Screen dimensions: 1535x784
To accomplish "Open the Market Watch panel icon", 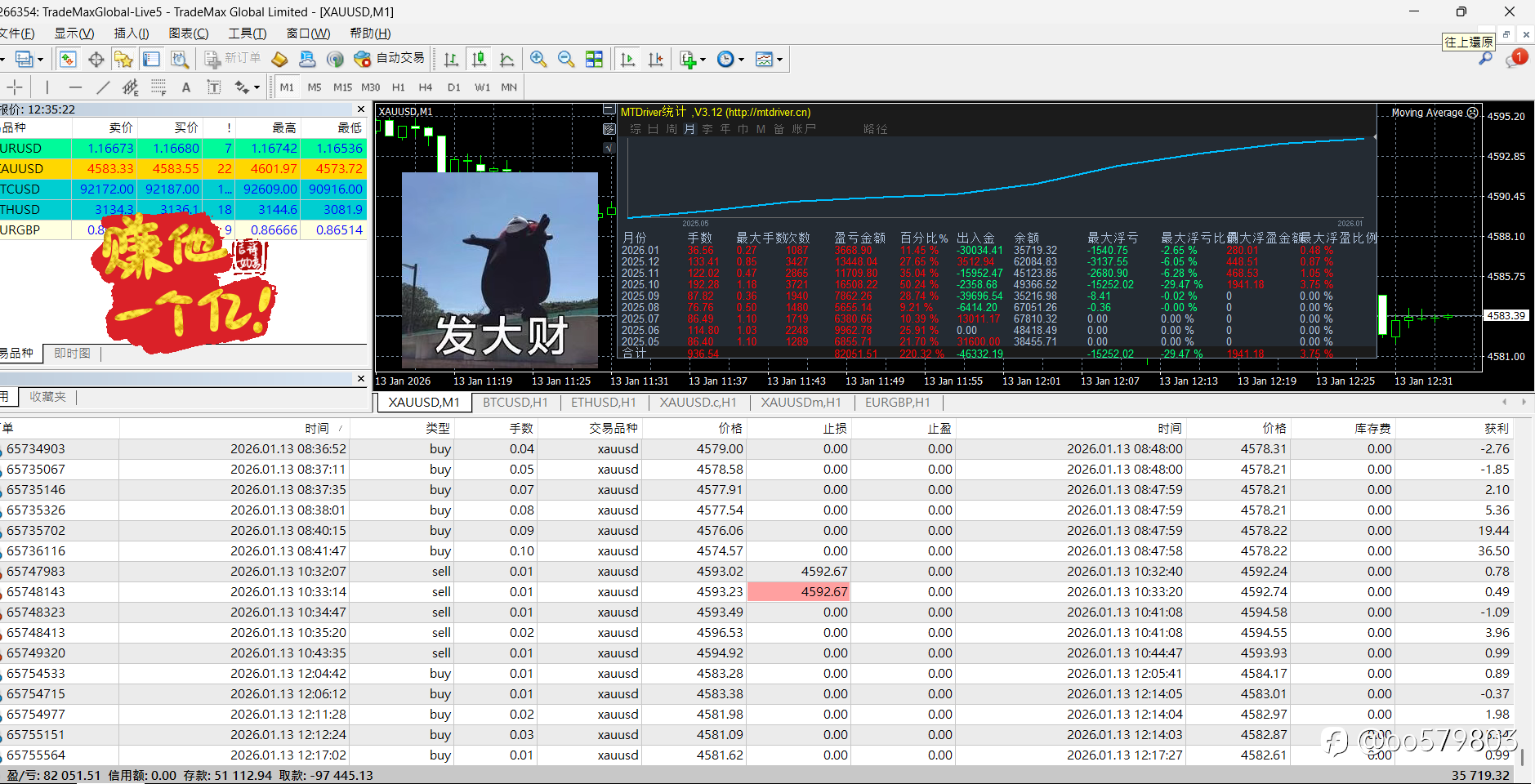I will point(68,59).
